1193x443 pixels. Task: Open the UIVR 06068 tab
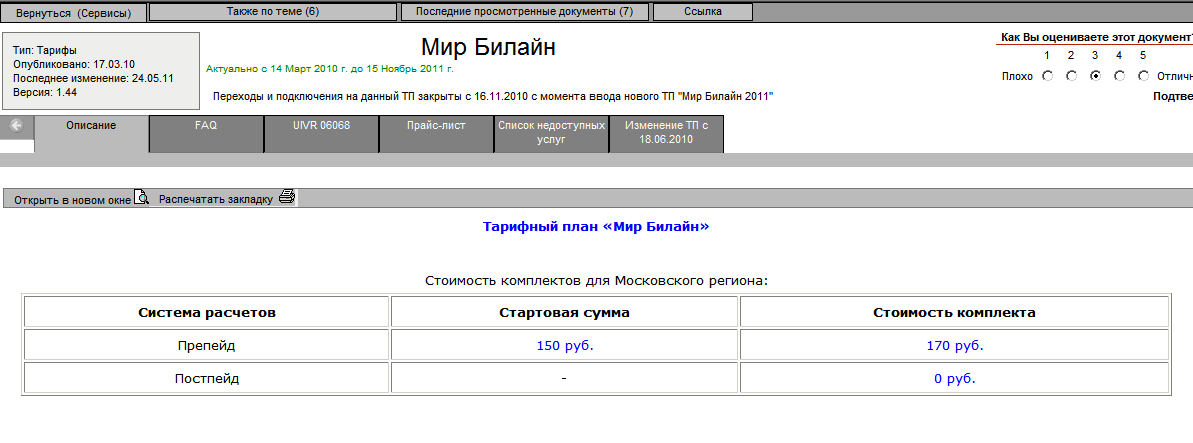click(321, 134)
